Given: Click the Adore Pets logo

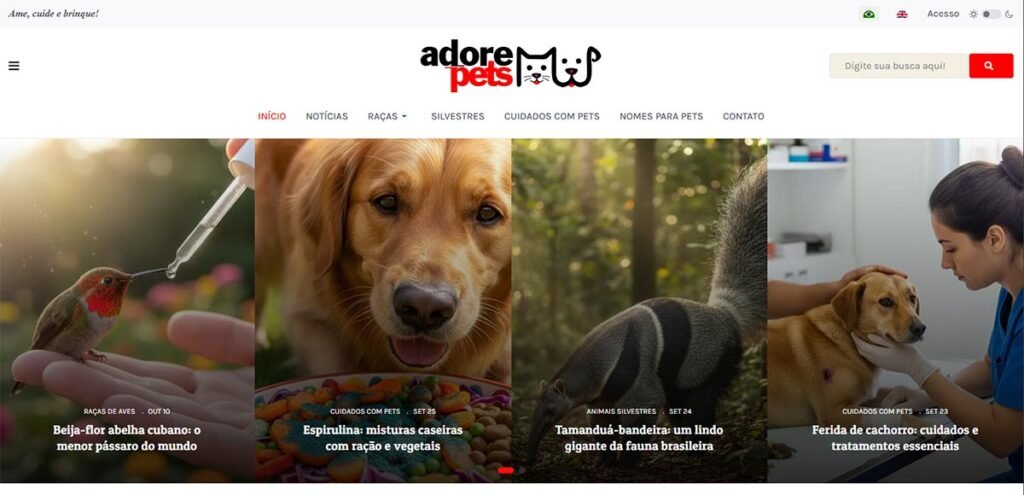Looking at the screenshot, I should (x=510, y=66).
